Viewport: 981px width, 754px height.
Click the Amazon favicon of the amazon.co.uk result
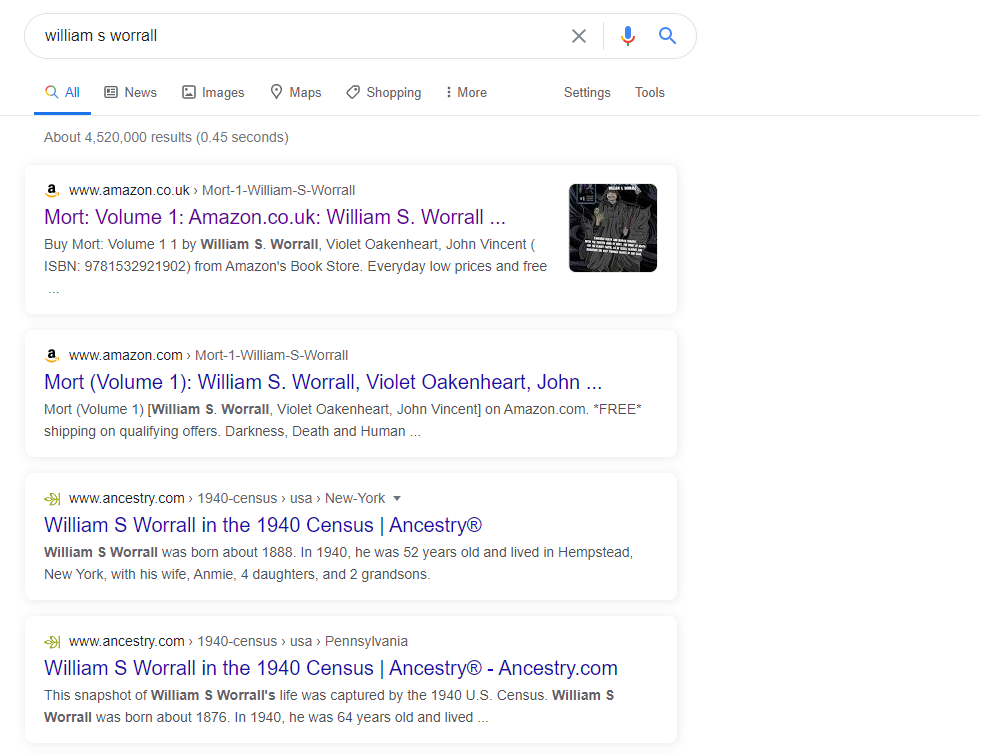[52, 190]
